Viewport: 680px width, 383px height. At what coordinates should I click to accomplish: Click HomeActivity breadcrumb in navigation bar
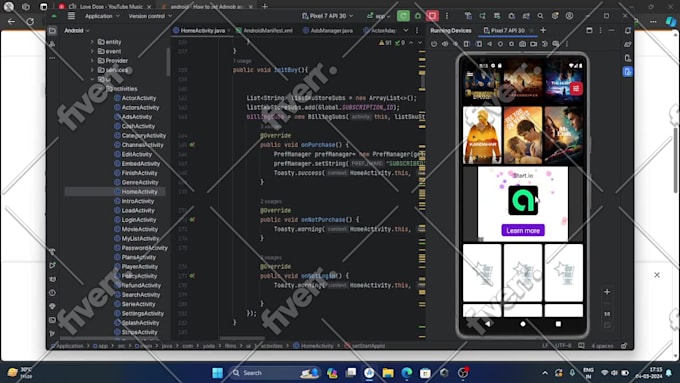[x=314, y=346]
